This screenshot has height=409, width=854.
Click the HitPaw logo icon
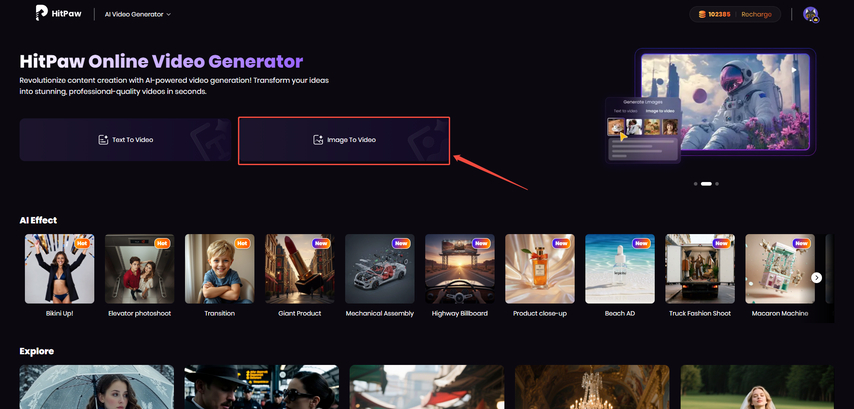(42, 14)
